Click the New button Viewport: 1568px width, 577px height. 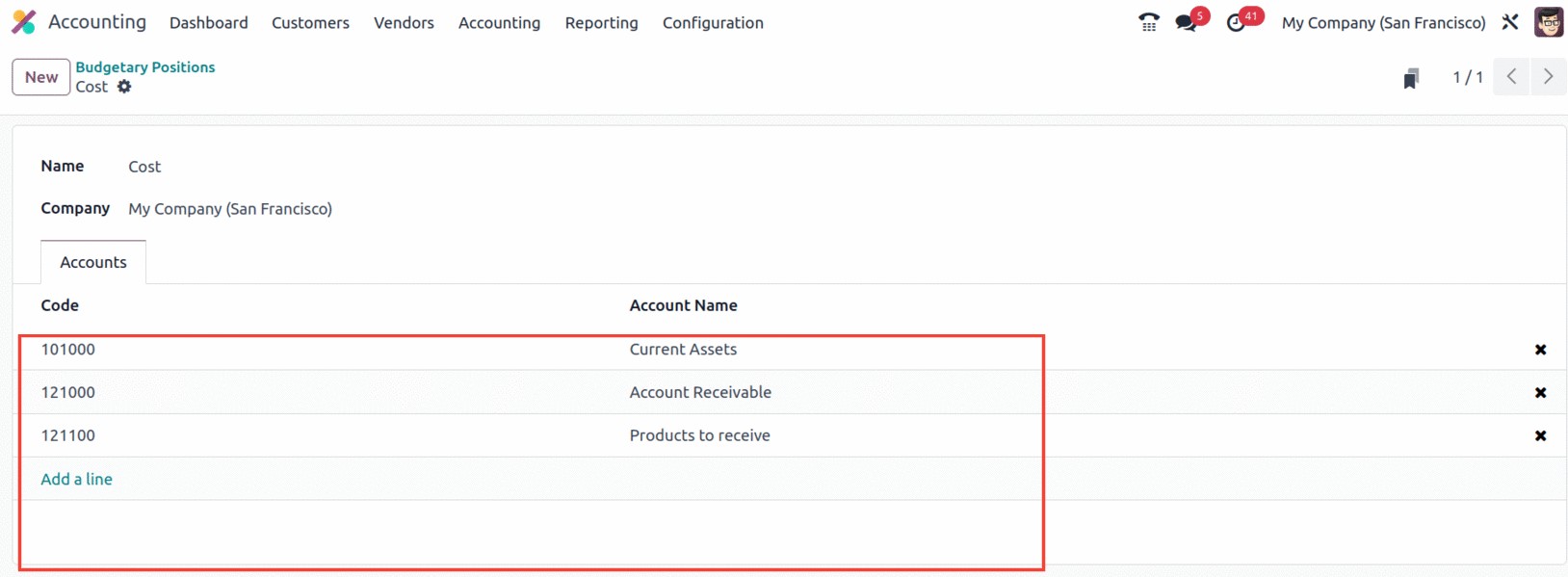click(x=41, y=77)
